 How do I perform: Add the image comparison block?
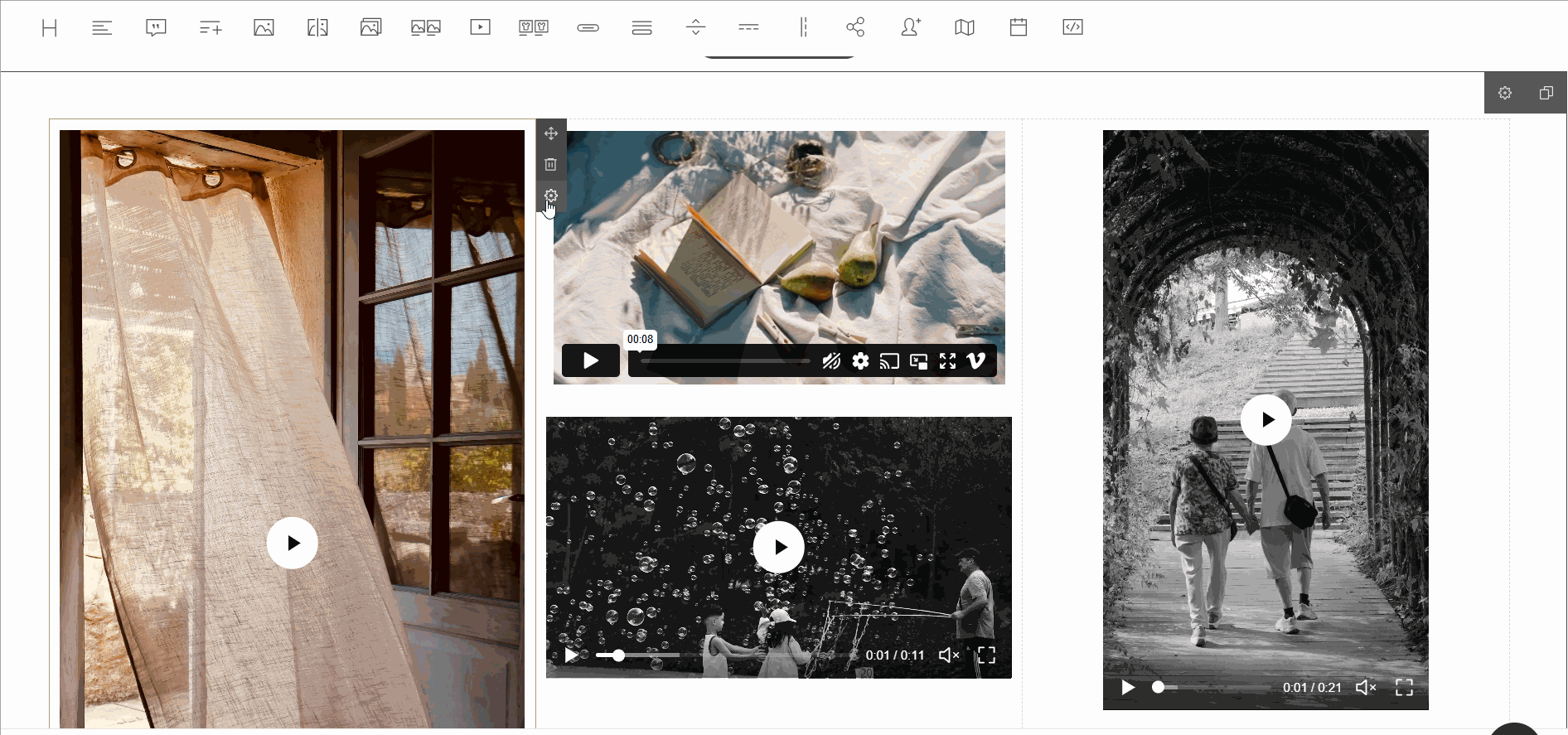click(317, 28)
